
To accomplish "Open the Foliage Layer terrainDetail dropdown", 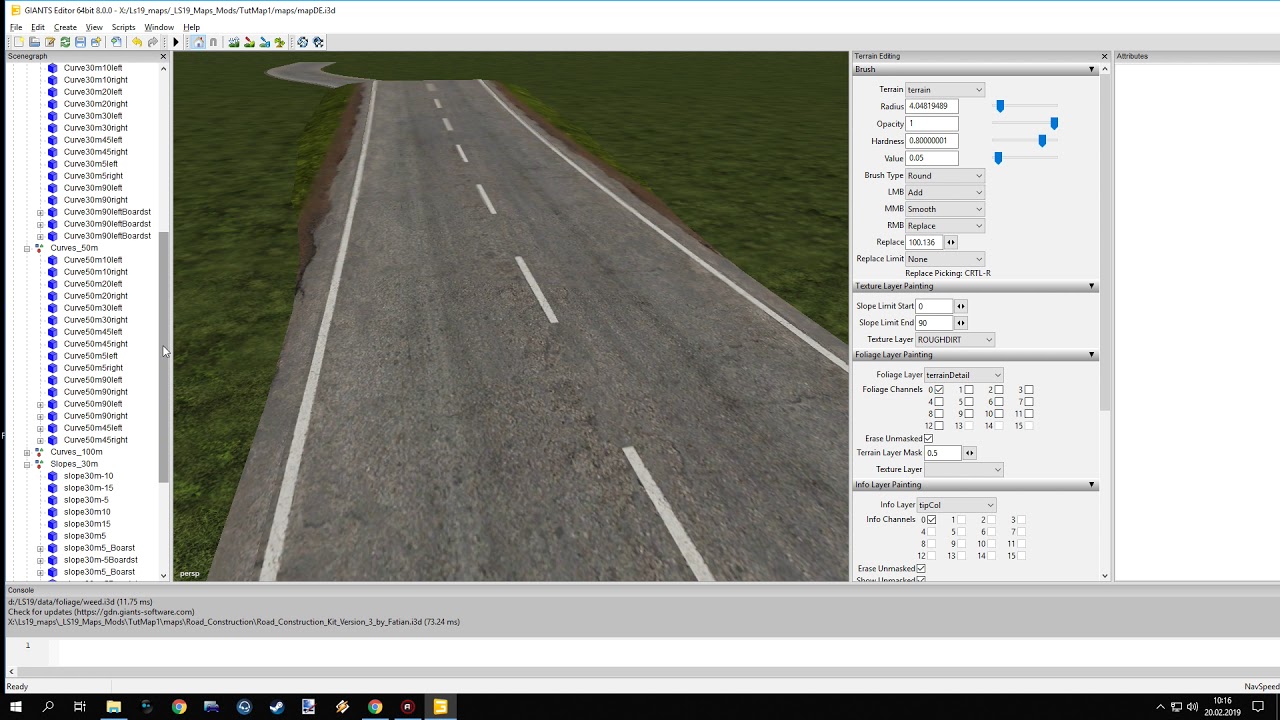I will [963, 375].
